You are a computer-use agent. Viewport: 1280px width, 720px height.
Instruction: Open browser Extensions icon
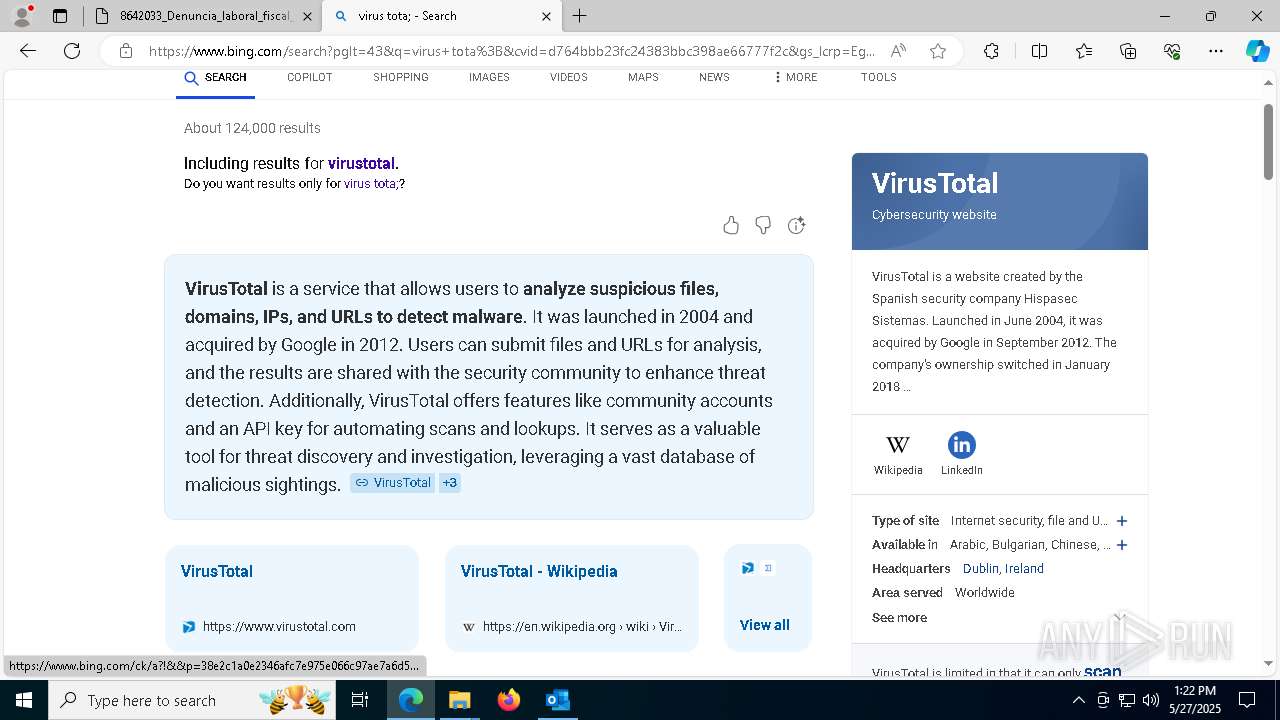991,51
